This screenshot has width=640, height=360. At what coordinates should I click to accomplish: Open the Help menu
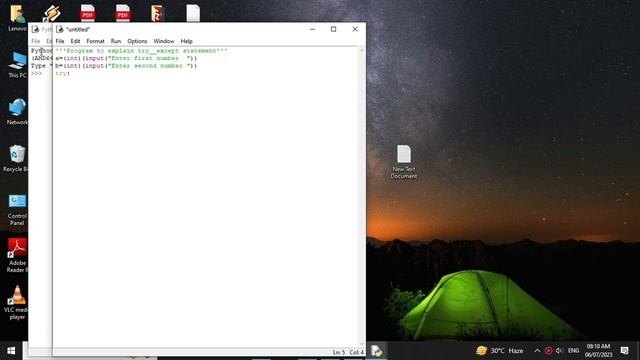pos(187,41)
